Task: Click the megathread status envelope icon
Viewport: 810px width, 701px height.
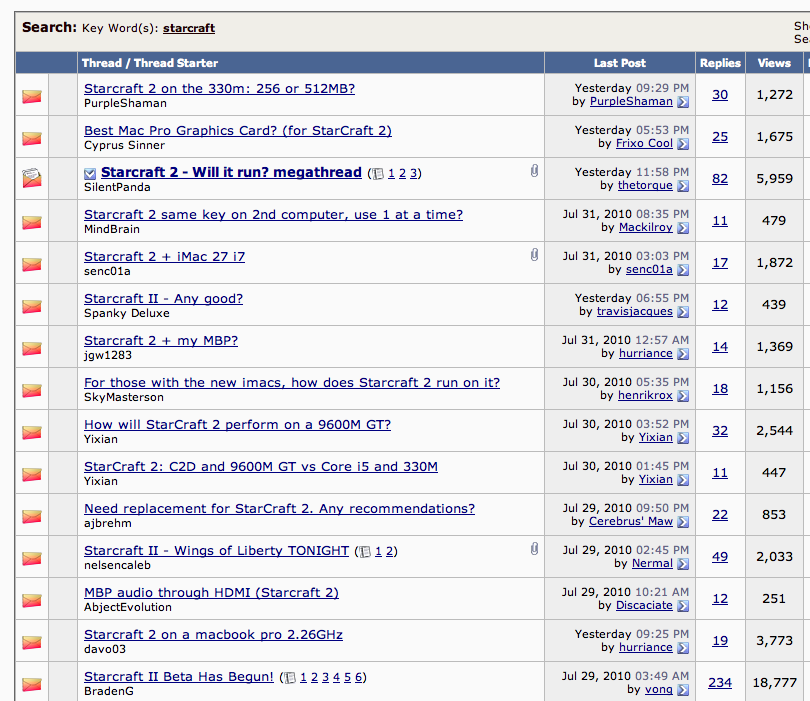Action: click(x=32, y=178)
